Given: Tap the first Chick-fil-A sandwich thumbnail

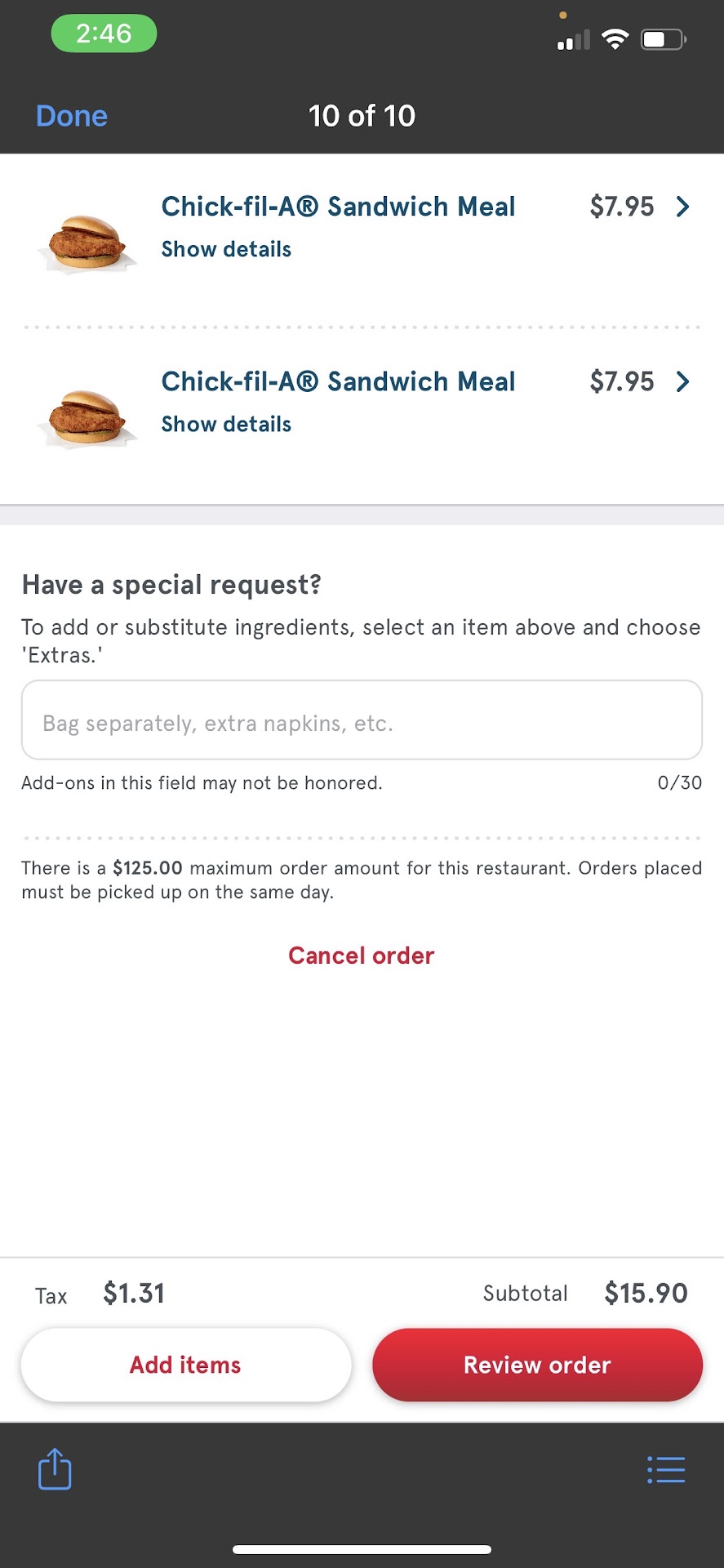Looking at the screenshot, I should (87, 242).
